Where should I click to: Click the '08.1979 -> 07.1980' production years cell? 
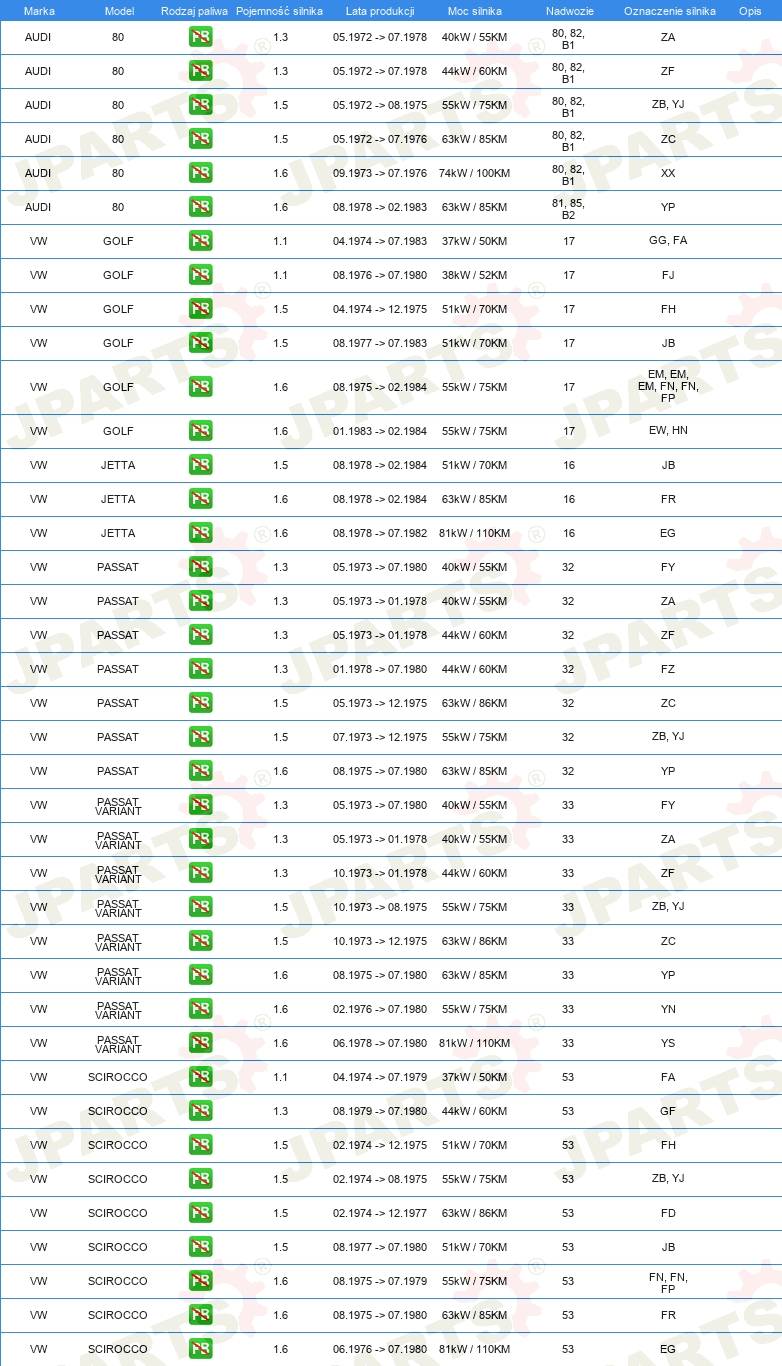(x=380, y=1111)
